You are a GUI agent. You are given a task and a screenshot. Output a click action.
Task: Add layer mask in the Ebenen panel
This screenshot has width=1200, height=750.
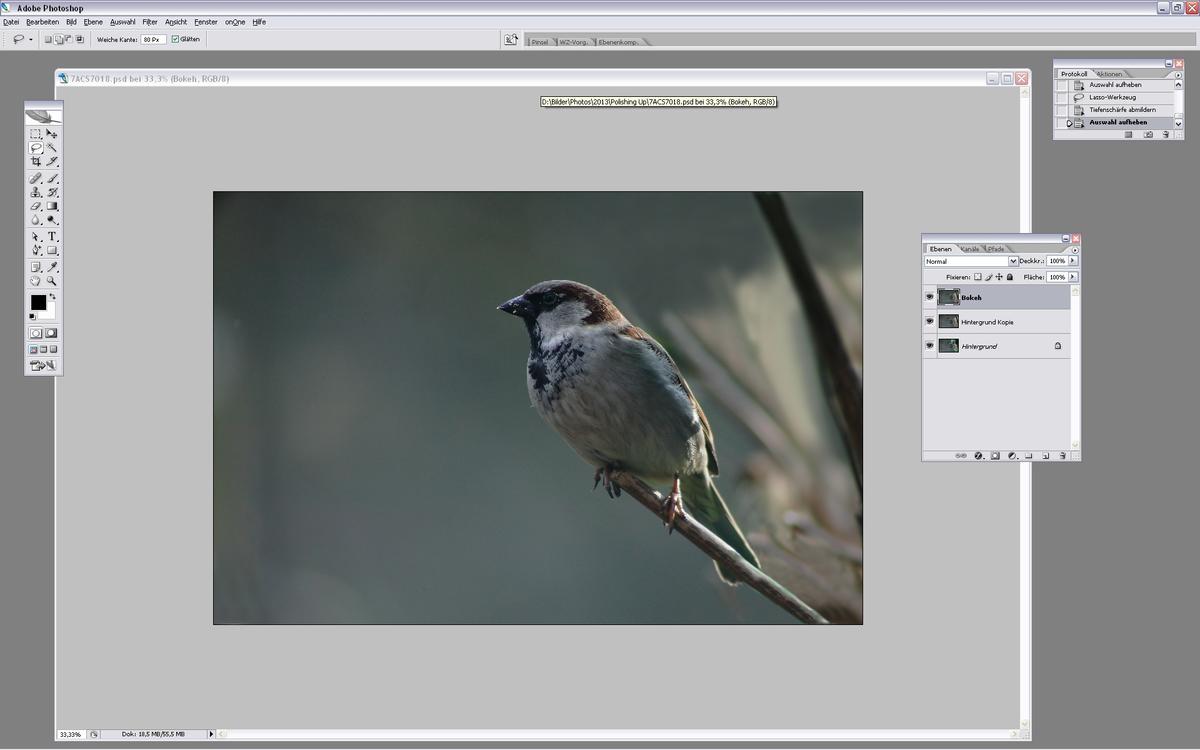(995, 455)
